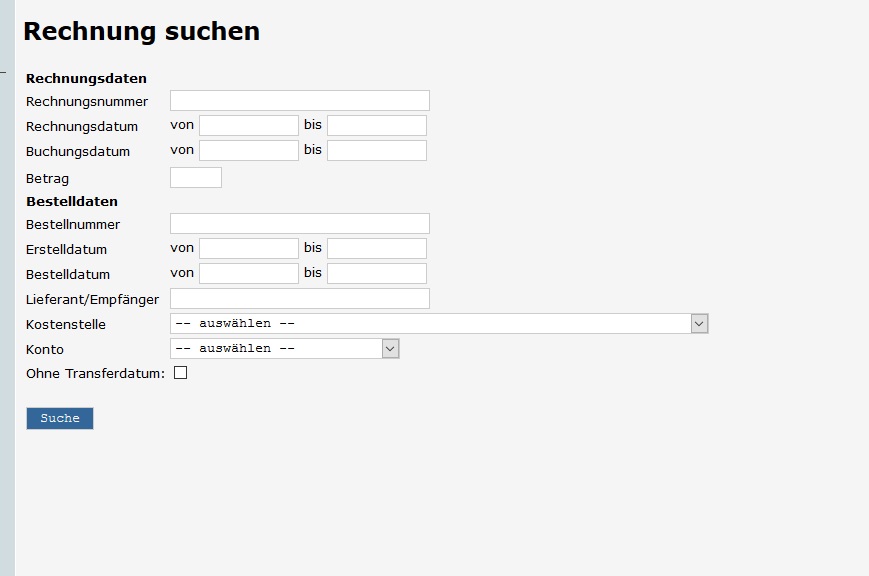Select the Betrag input field
869x576 pixels.
coord(195,178)
